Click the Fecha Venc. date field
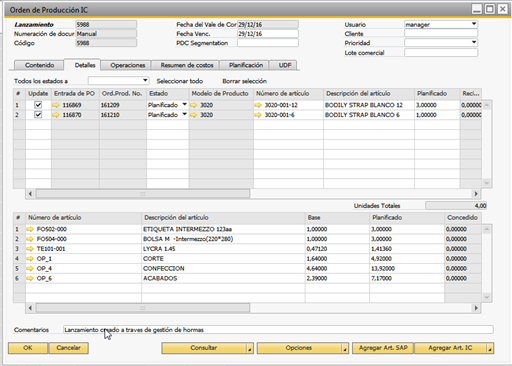 (268, 33)
